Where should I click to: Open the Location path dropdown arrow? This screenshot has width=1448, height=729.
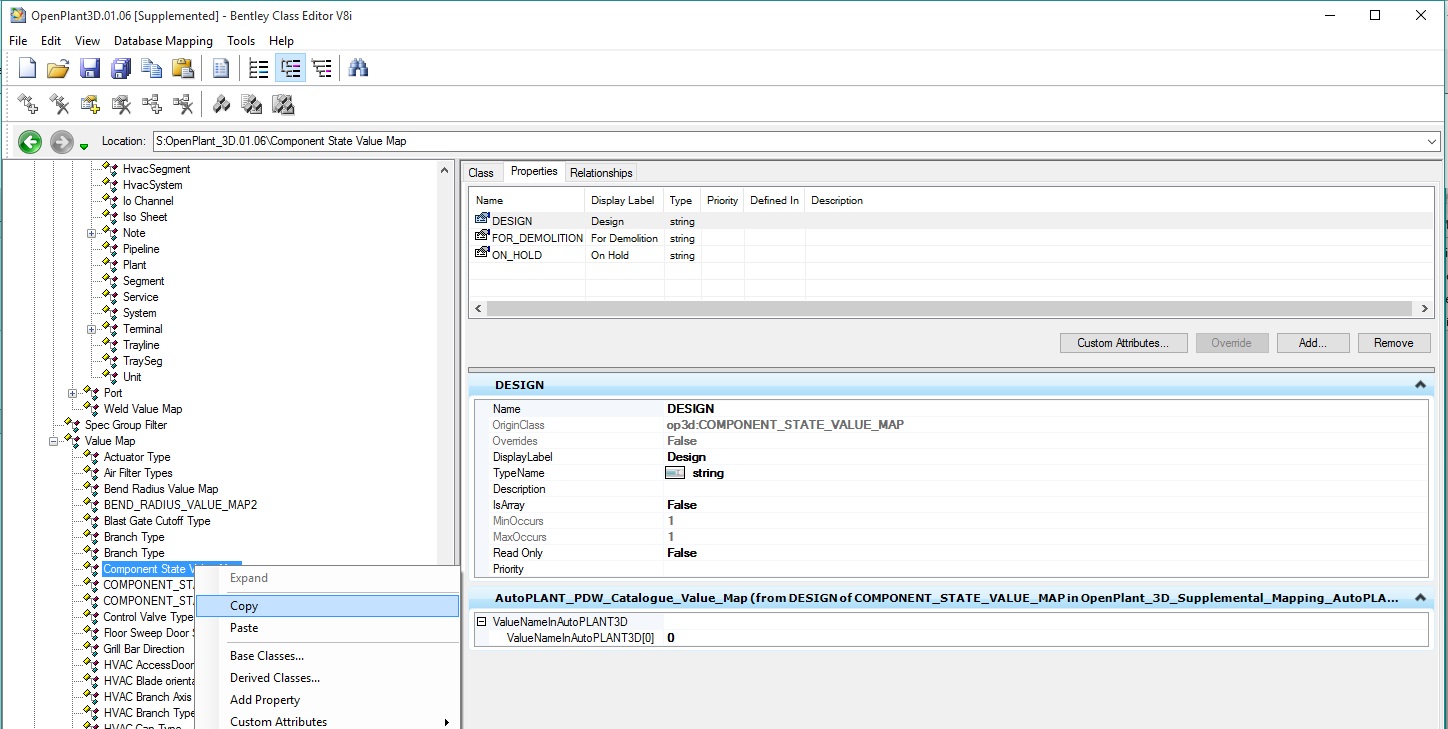point(1432,141)
